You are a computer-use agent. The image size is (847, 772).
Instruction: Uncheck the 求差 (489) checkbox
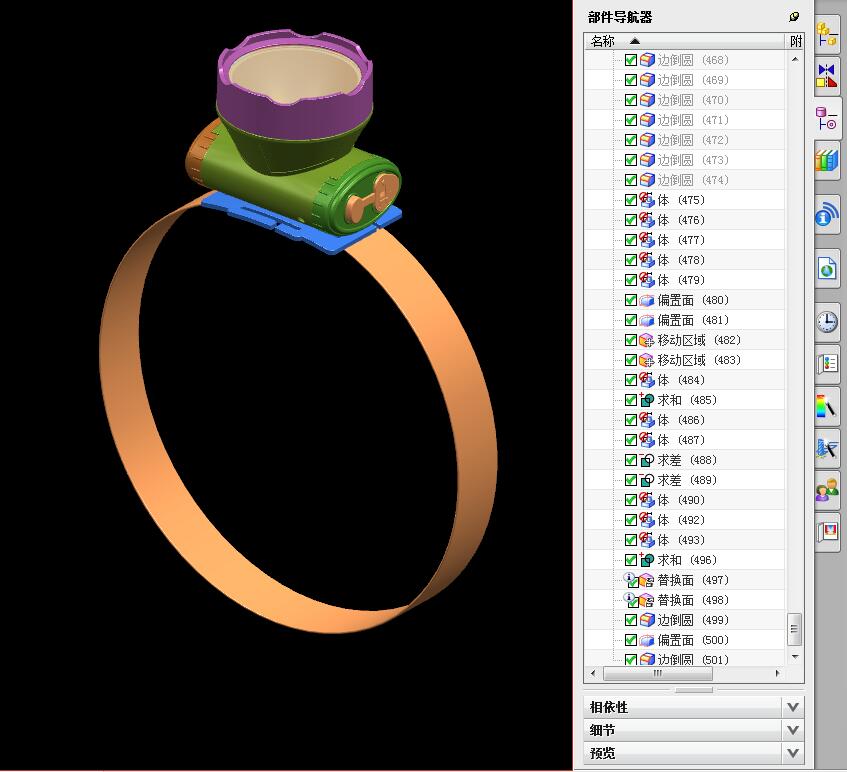(630, 480)
